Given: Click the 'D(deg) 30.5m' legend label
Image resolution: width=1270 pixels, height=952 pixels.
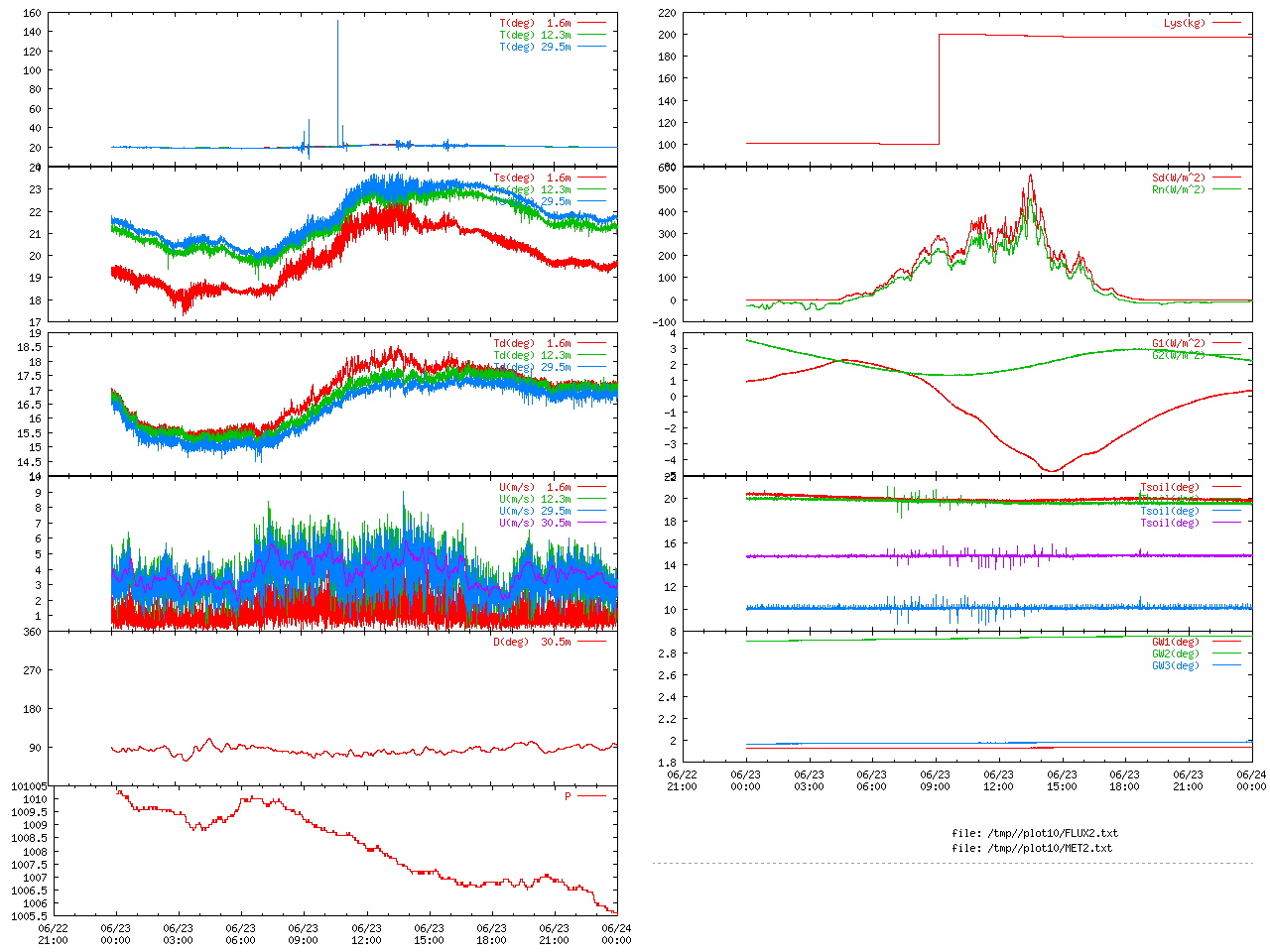Looking at the screenshot, I should pyautogui.click(x=532, y=642).
